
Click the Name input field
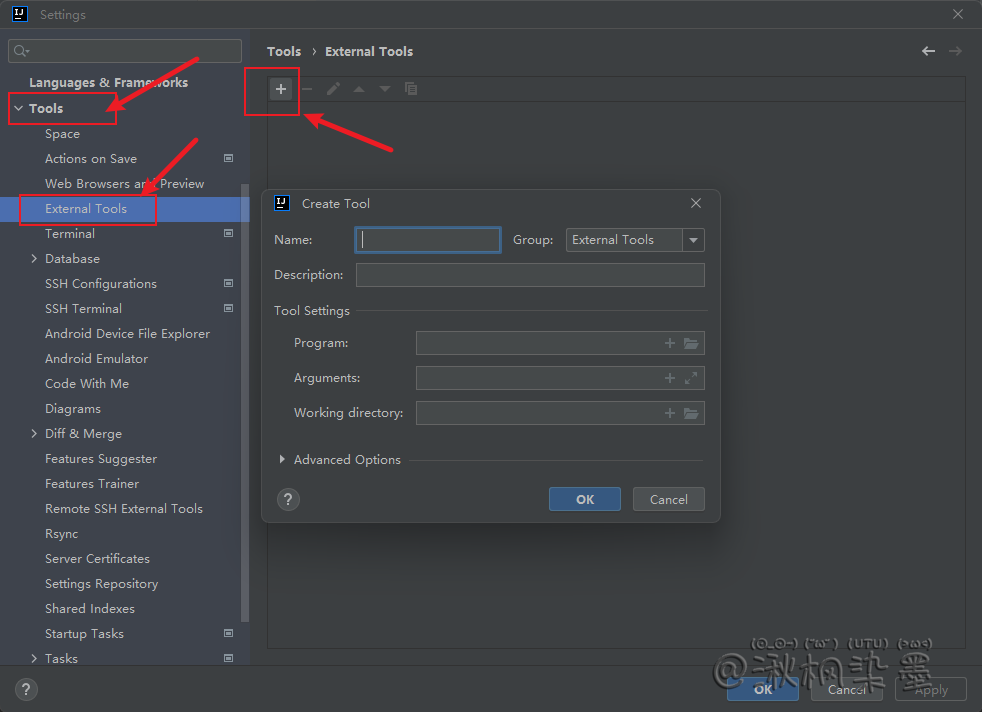[x=428, y=240]
